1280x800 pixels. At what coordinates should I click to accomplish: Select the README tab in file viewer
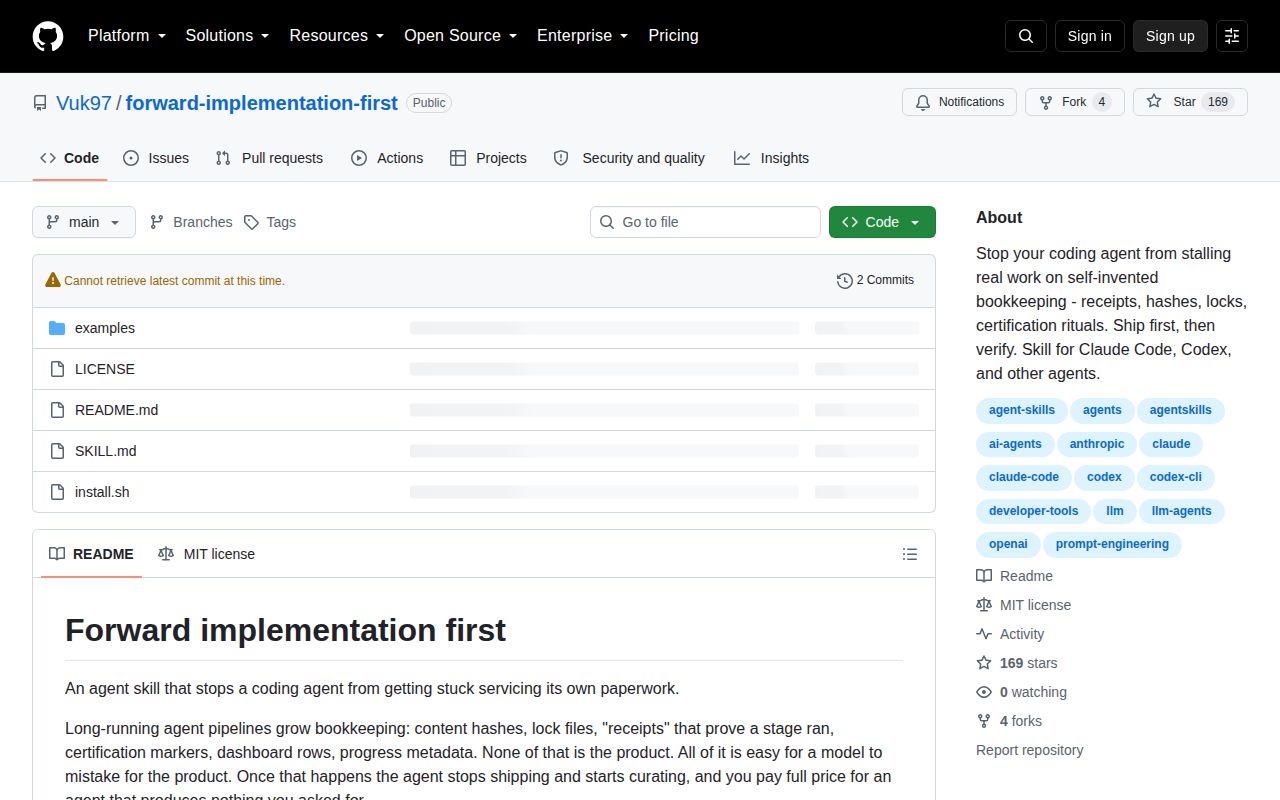pyautogui.click(x=91, y=554)
